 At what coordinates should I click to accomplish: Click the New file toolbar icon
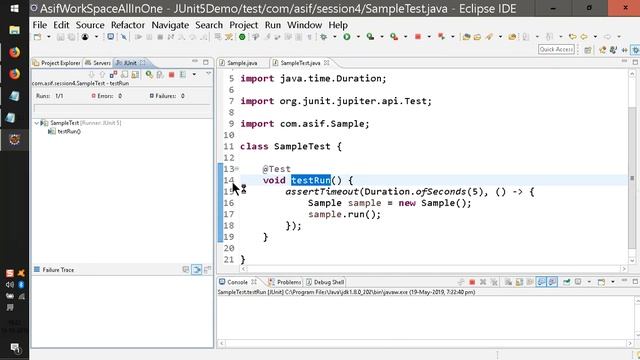[x=38, y=37]
